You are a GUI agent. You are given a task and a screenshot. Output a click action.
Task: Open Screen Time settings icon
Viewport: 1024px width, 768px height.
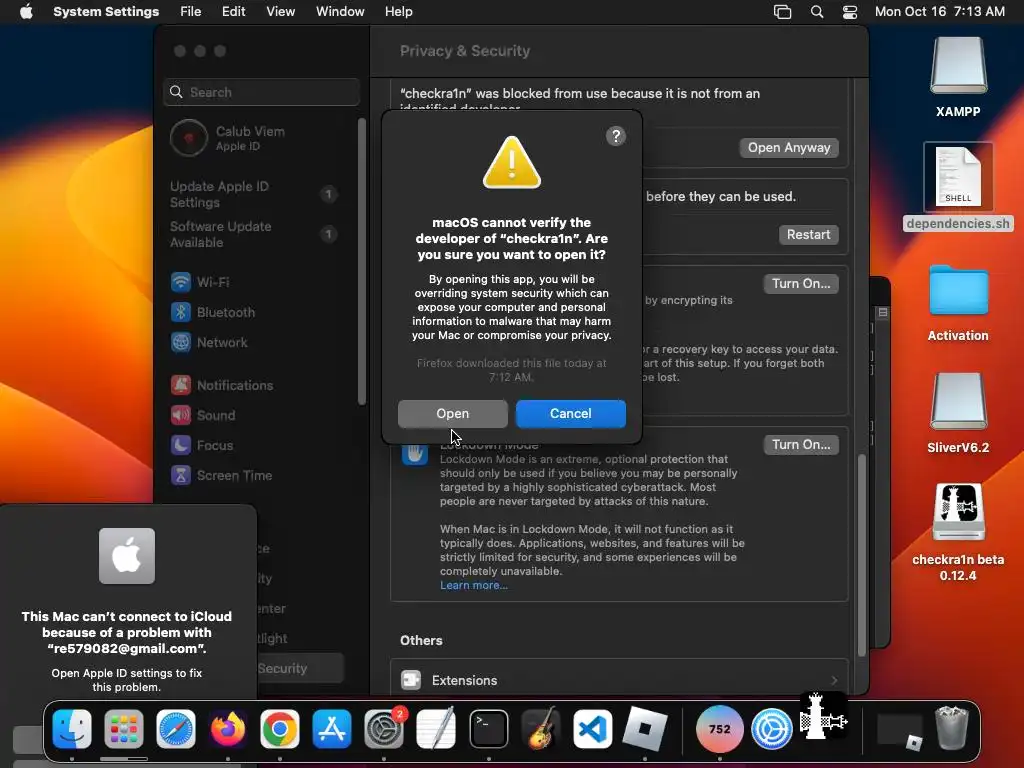(x=181, y=475)
